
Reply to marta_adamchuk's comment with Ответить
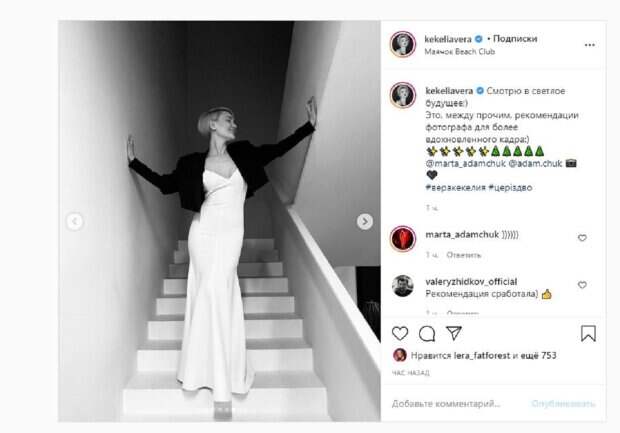(x=463, y=255)
